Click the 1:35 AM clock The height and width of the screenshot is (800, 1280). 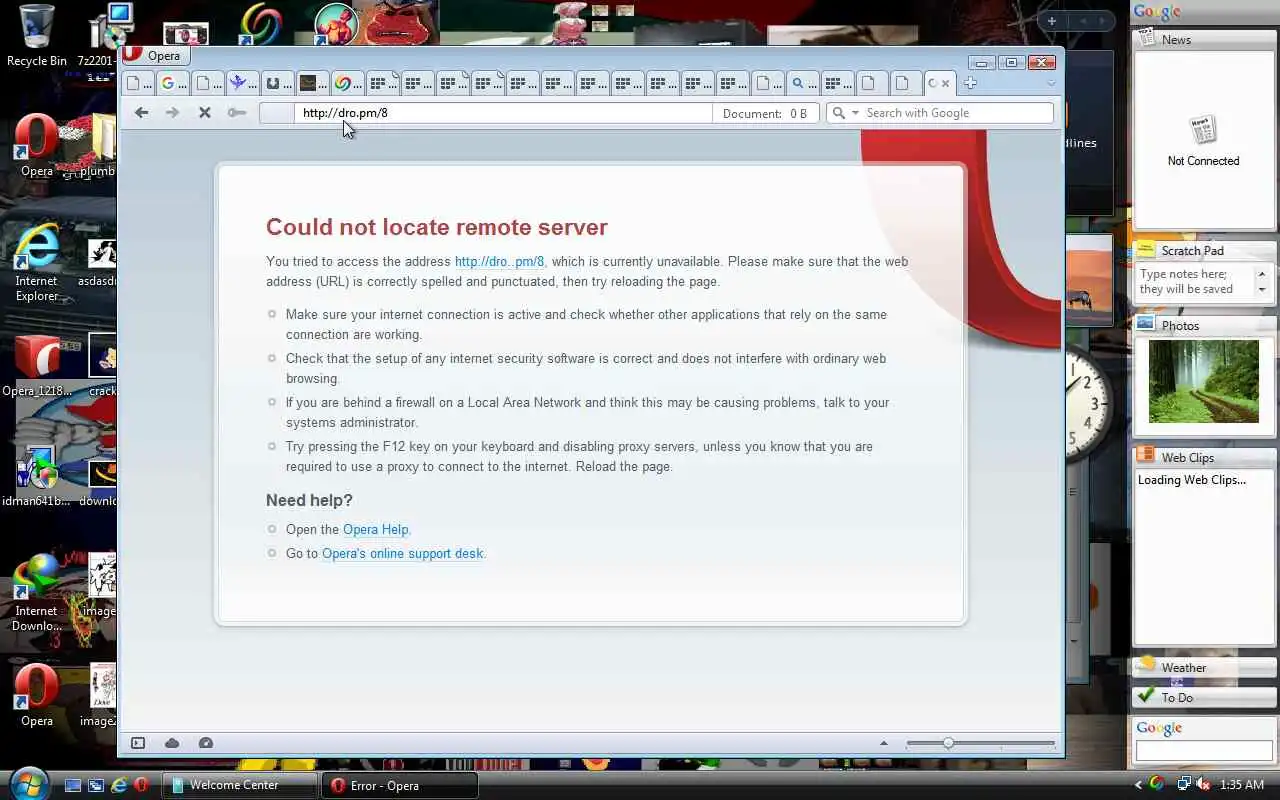click(1243, 785)
